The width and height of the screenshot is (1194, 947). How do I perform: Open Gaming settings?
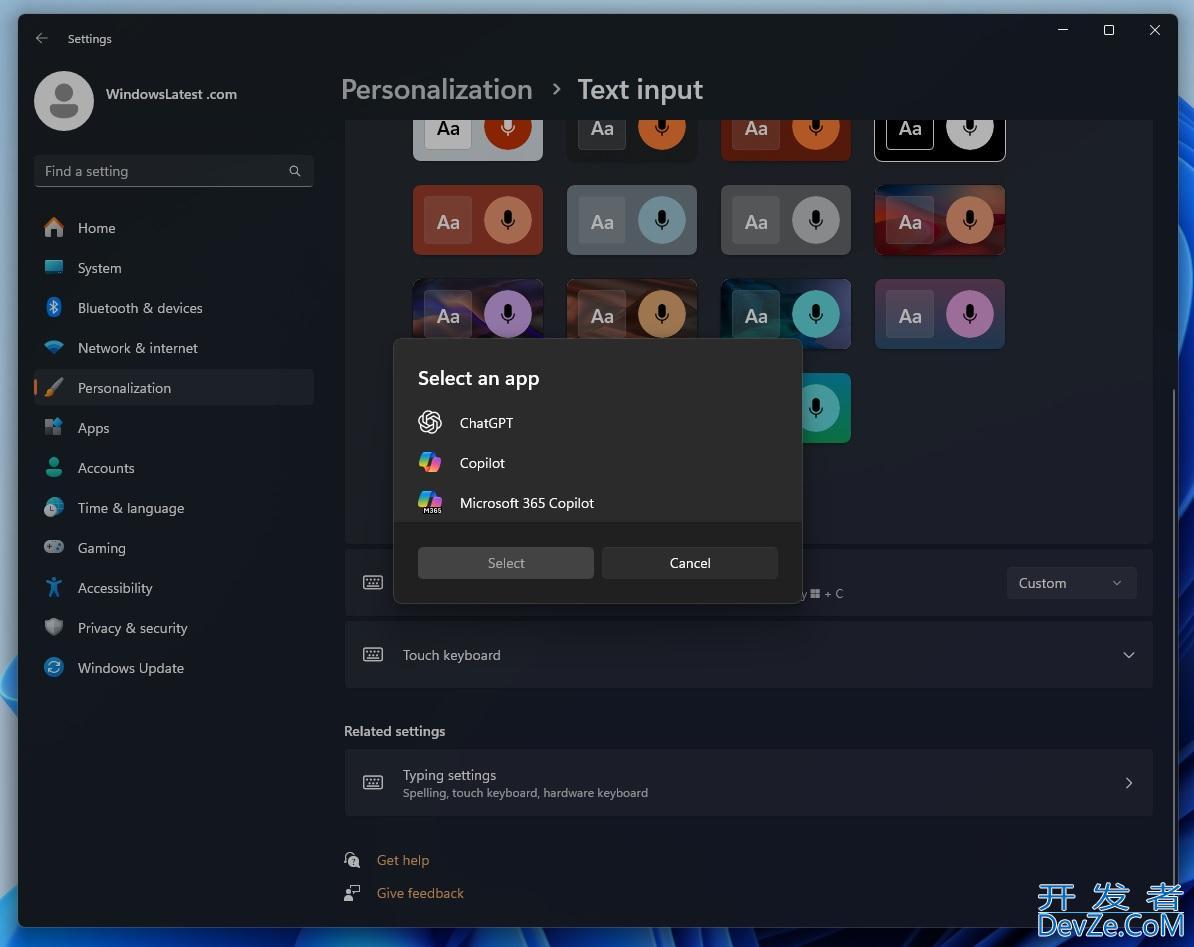(174, 547)
